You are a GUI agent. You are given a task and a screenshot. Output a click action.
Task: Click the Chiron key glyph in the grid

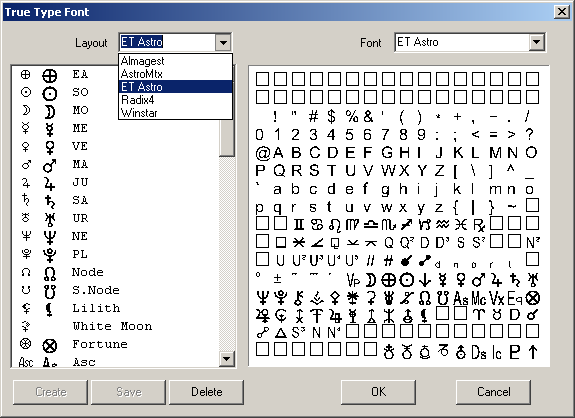pos(299,298)
